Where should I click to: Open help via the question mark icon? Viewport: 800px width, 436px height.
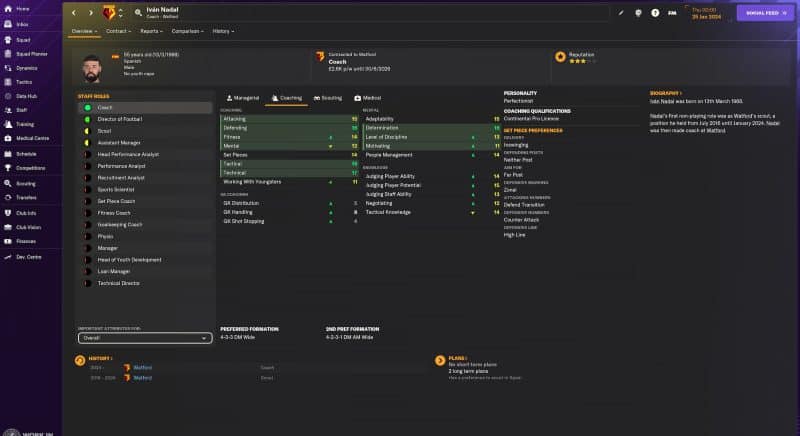655,13
